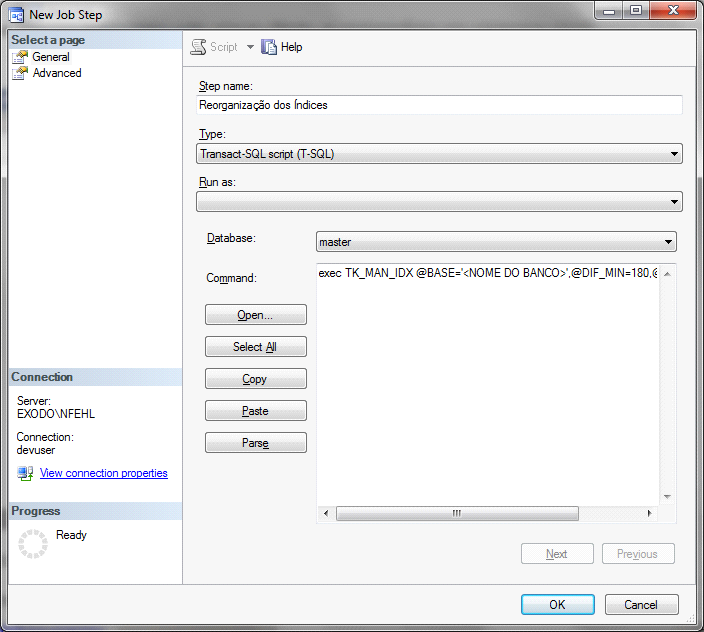Image resolution: width=704 pixels, height=632 pixels.
Task: Open the Type dropdown
Action: click(x=439, y=154)
